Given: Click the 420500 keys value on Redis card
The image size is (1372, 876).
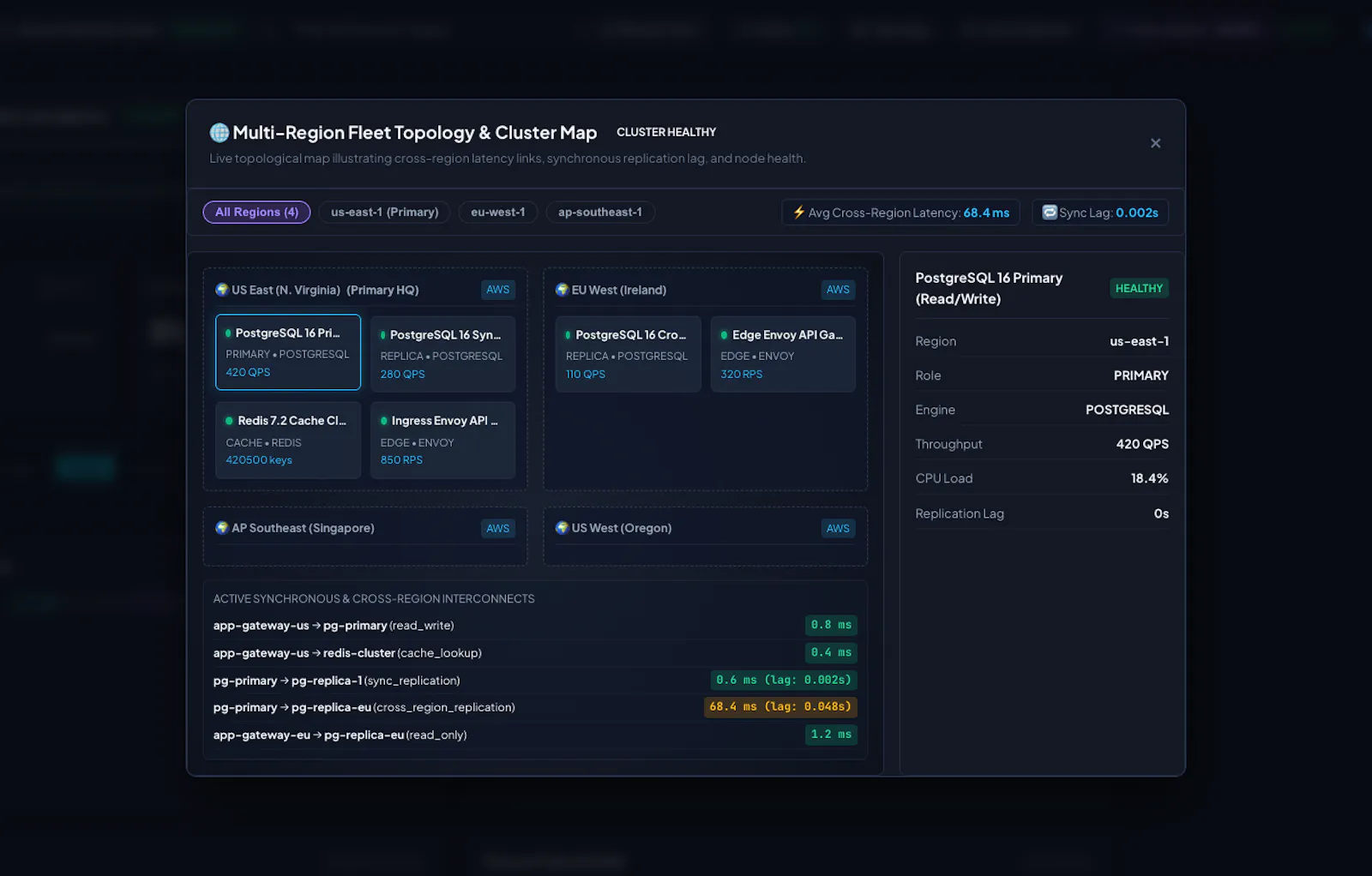Looking at the screenshot, I should (259, 460).
